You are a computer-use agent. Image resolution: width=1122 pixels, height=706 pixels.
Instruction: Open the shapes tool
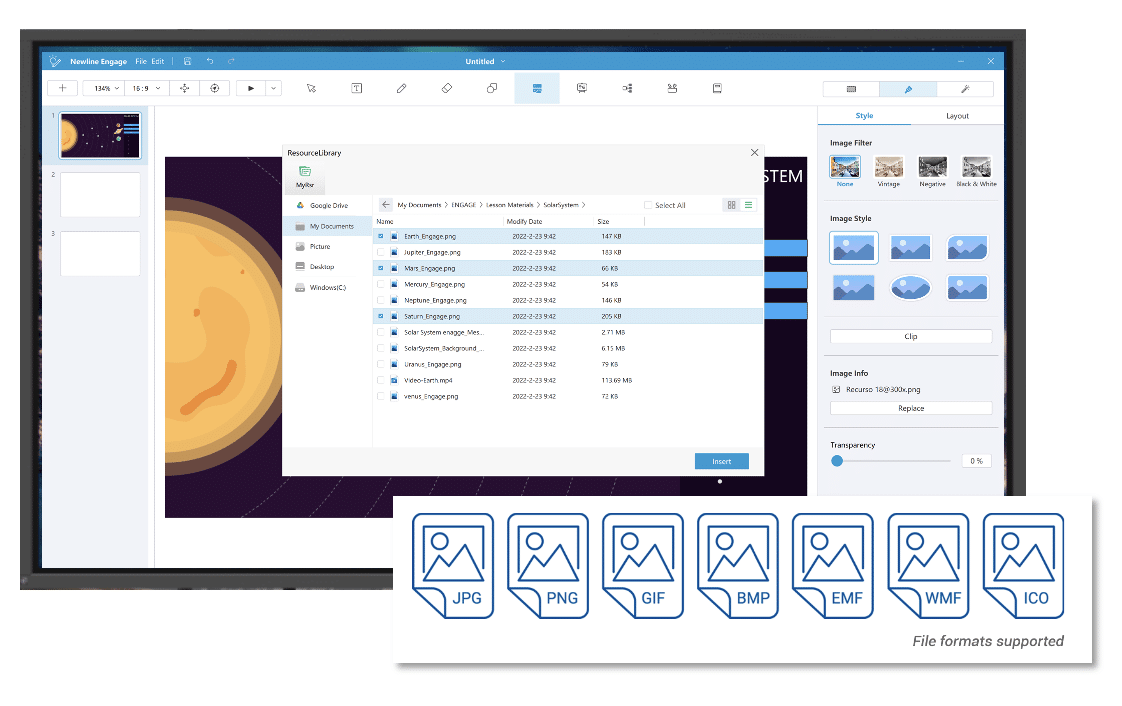pos(492,88)
